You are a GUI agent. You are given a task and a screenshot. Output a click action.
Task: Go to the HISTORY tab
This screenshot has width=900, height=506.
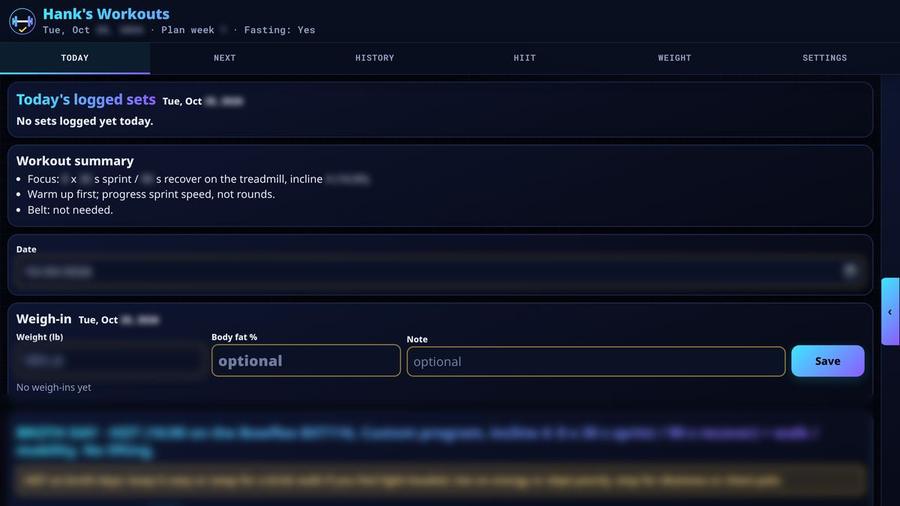click(x=375, y=58)
